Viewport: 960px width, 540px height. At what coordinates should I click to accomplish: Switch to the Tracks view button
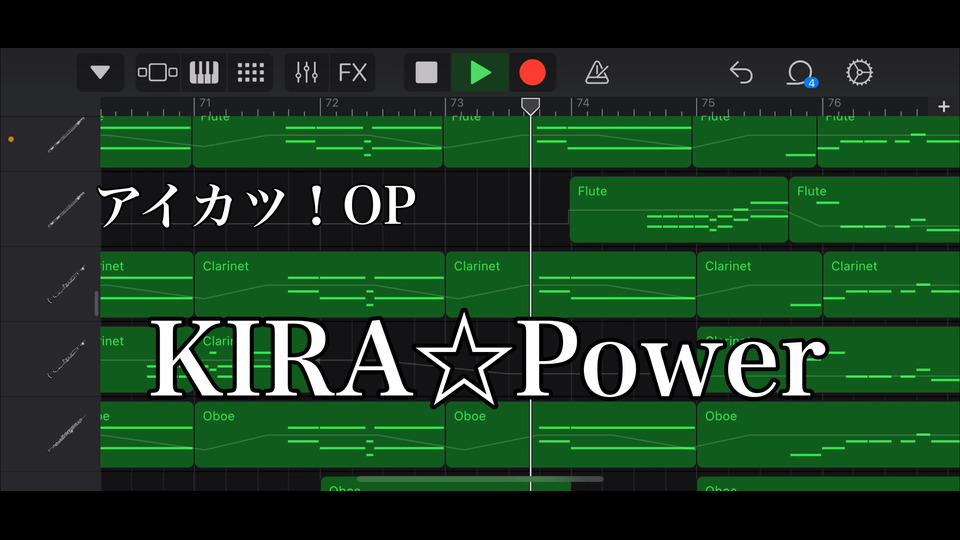(157, 72)
